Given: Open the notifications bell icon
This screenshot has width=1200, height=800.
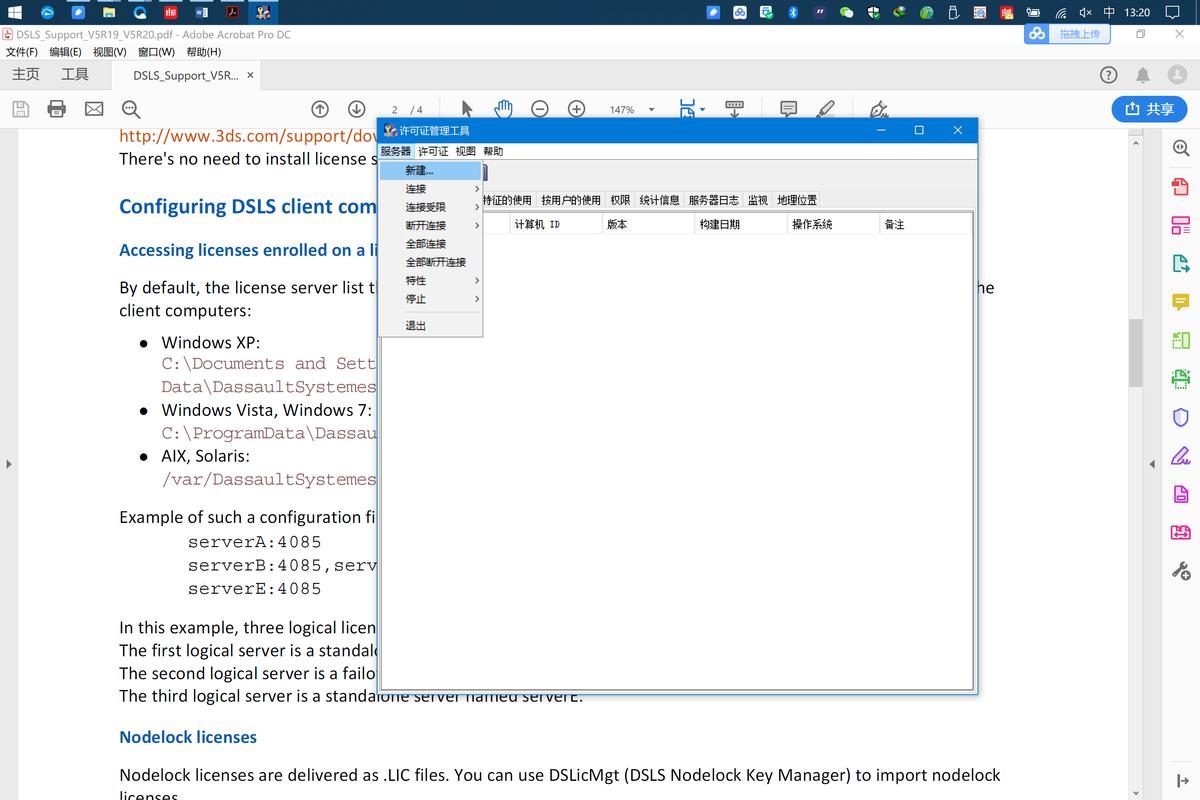Looking at the screenshot, I should [x=1143, y=75].
